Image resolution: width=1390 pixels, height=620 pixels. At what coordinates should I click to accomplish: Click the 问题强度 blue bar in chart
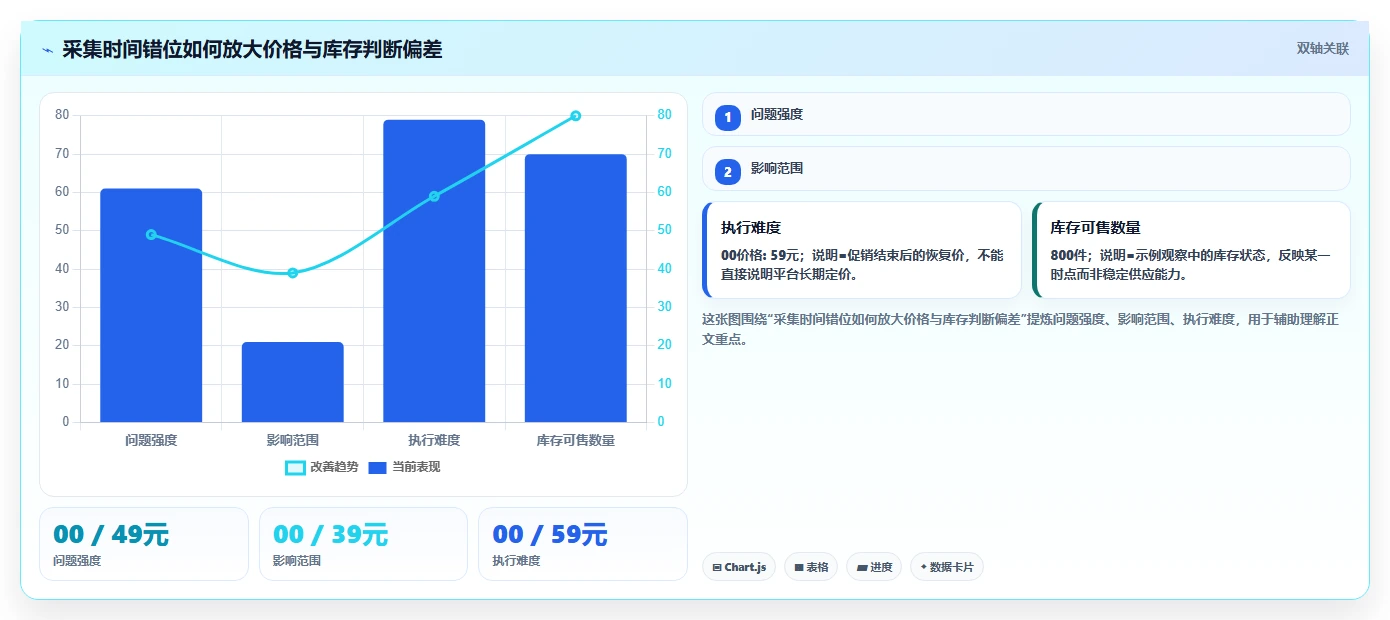coord(151,305)
